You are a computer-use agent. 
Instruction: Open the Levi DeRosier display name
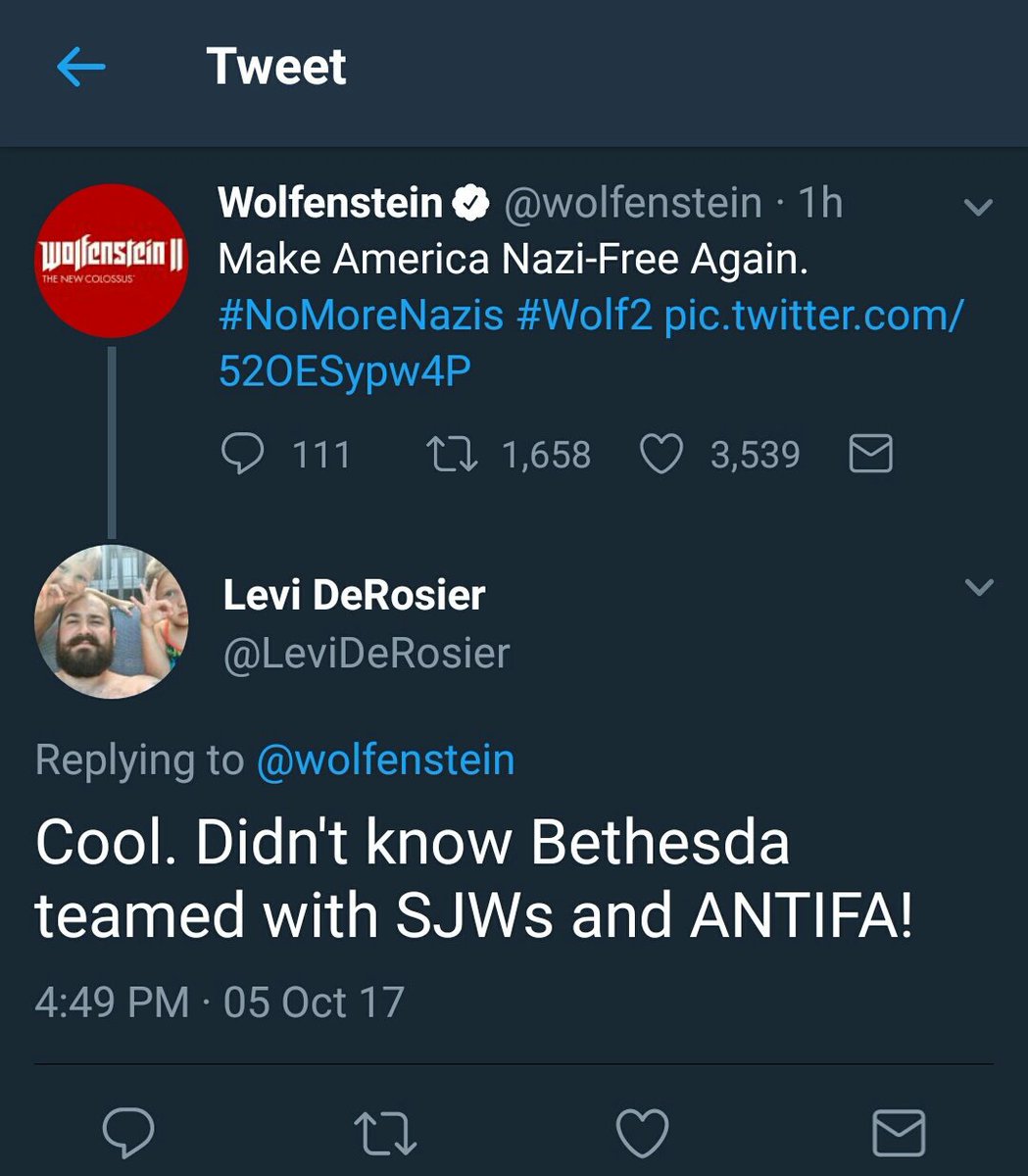[x=354, y=595]
